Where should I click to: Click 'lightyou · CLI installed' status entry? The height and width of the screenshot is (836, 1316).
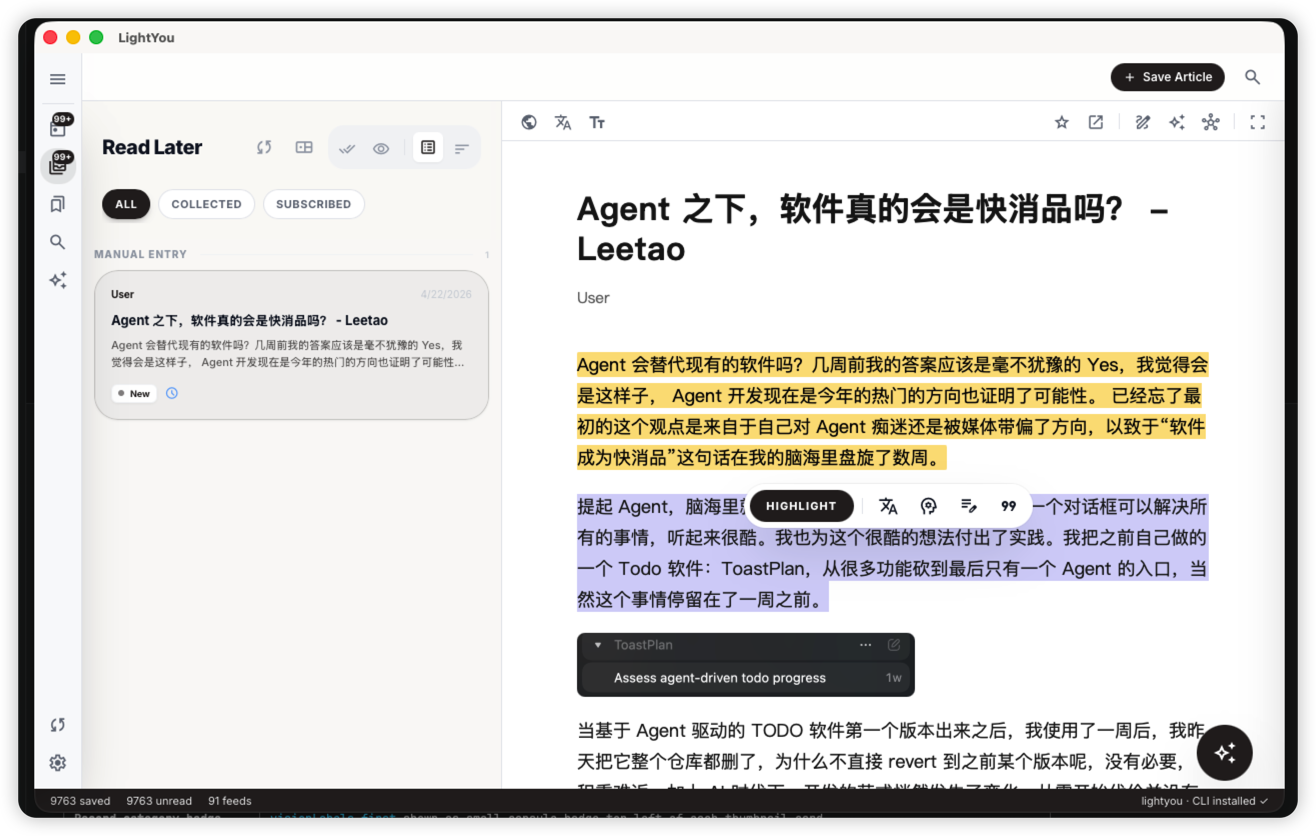coord(1205,801)
